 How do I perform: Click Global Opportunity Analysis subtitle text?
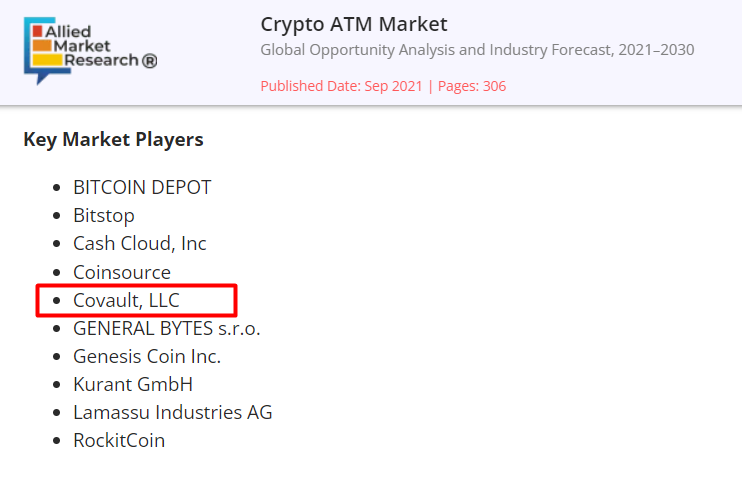pos(477,50)
